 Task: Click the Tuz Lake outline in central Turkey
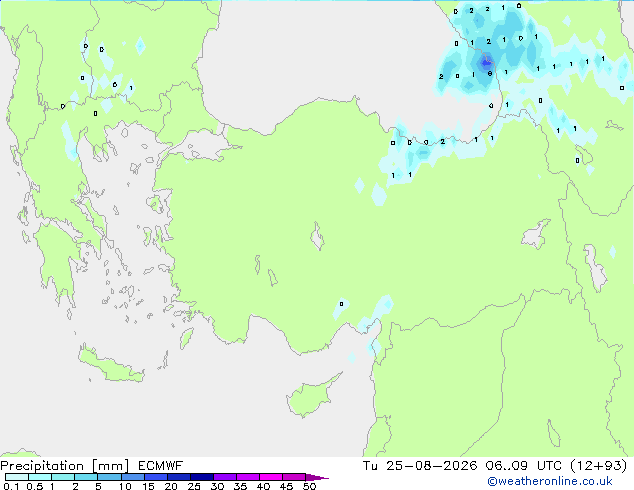tap(317, 236)
